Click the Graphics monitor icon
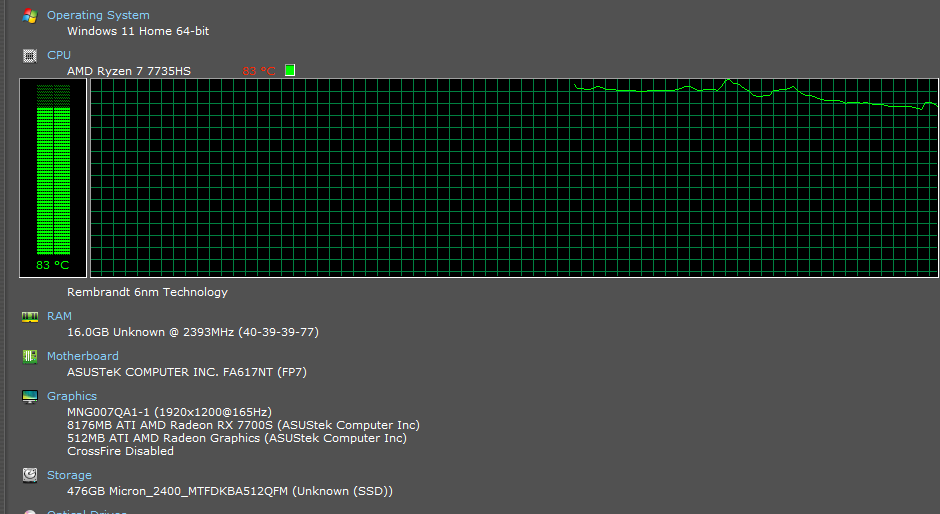 tap(29, 396)
